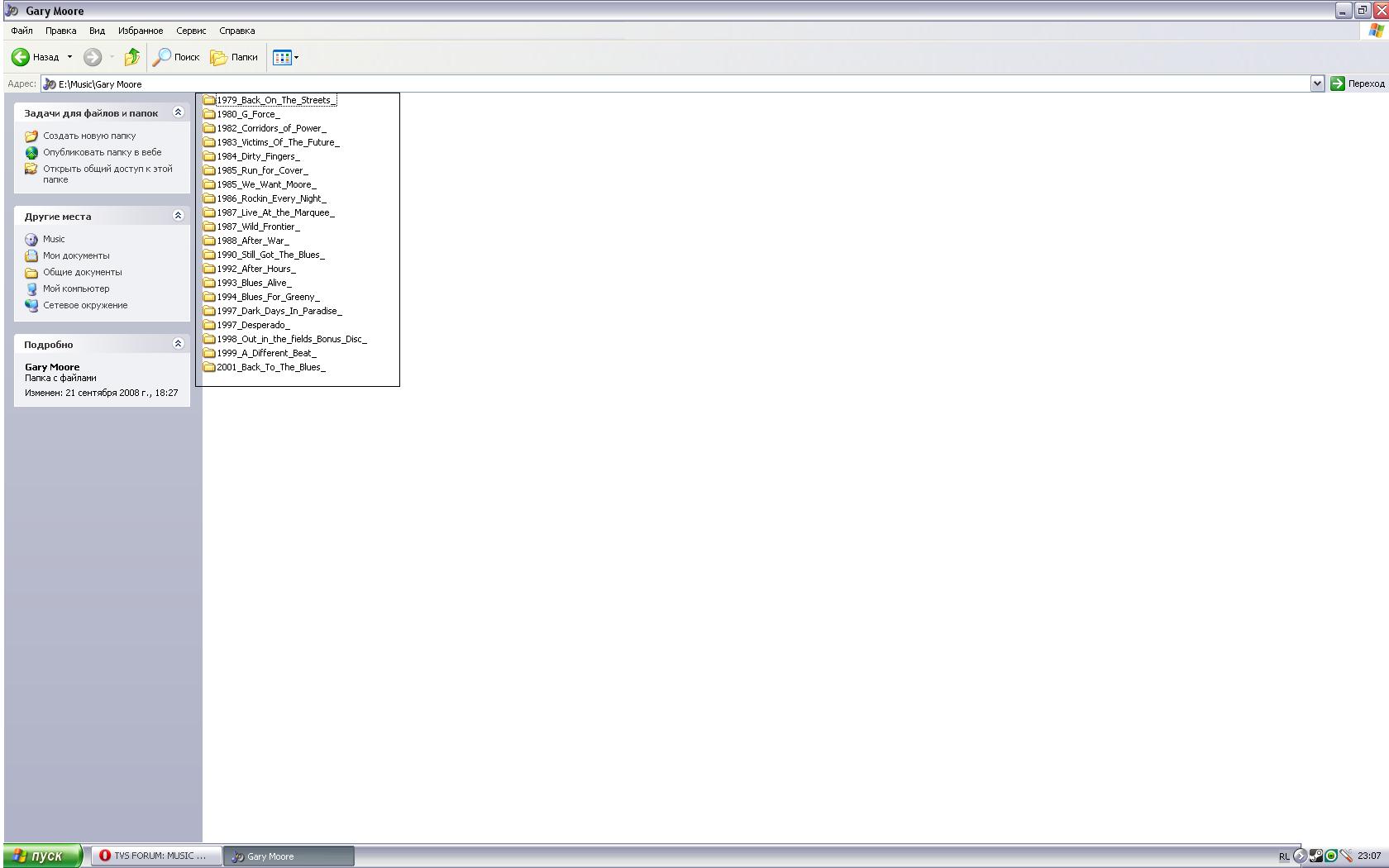Toggle the Folders (Папки) pane button
Viewport: 1389px width, 868px height.
pyautogui.click(x=234, y=57)
